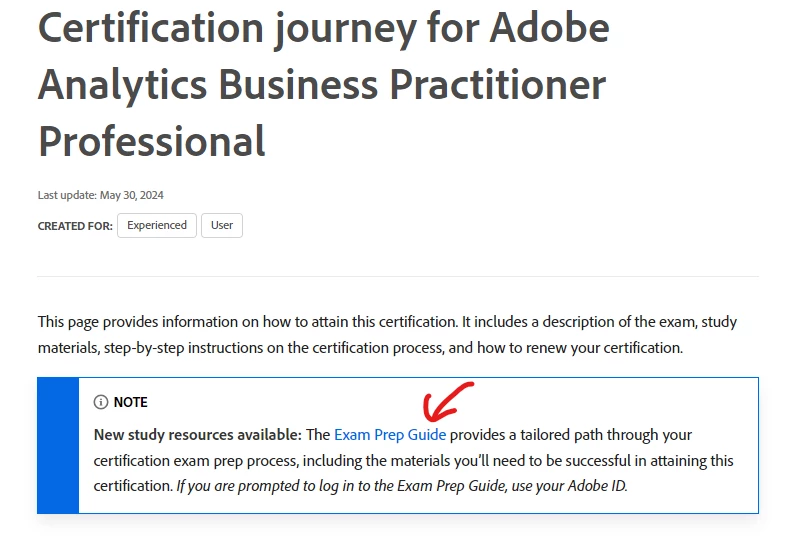This screenshot has height=542, width=797.
Task: Click the info icon beside NOTE
Action: [101, 402]
